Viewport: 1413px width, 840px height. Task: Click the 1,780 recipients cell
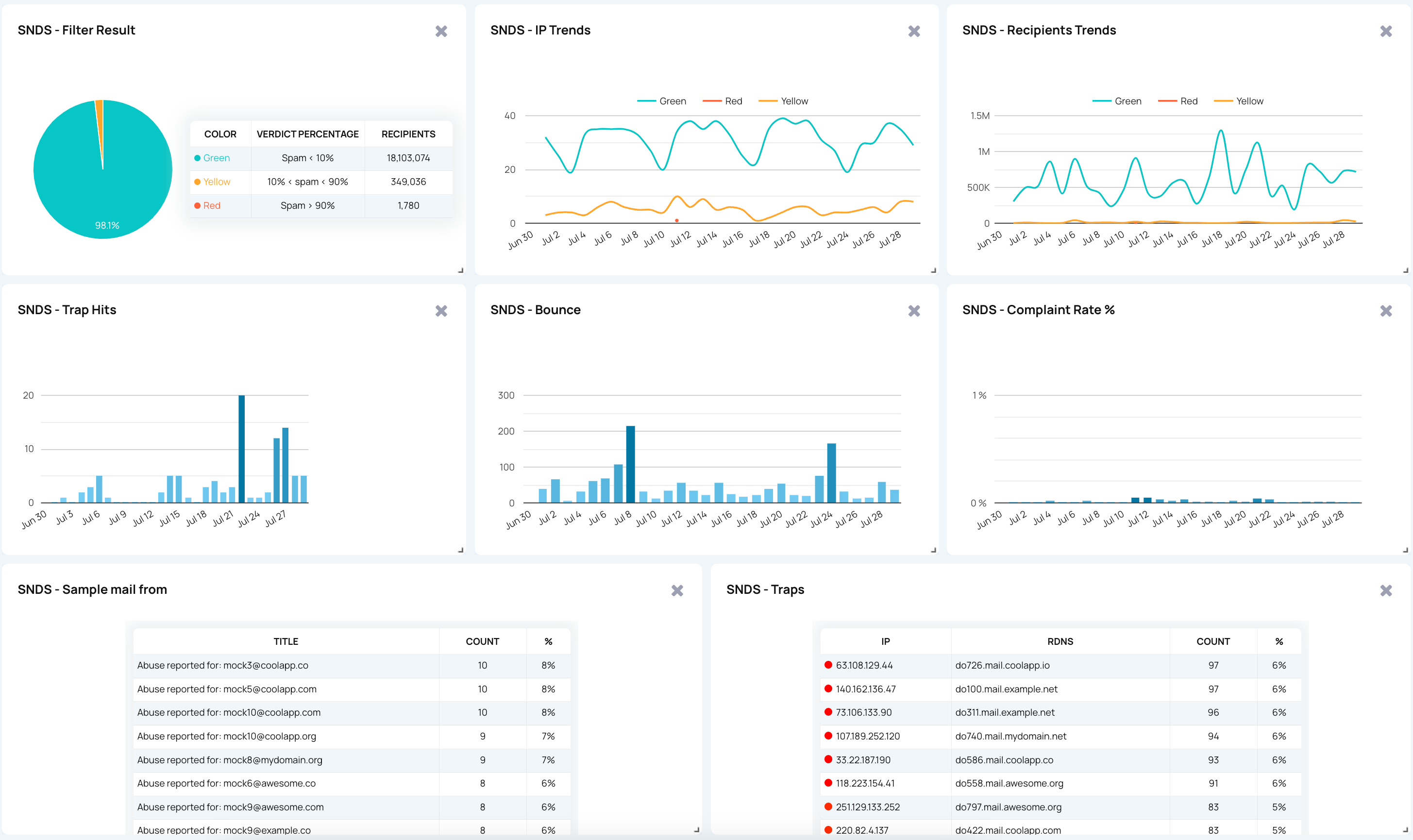tap(408, 205)
